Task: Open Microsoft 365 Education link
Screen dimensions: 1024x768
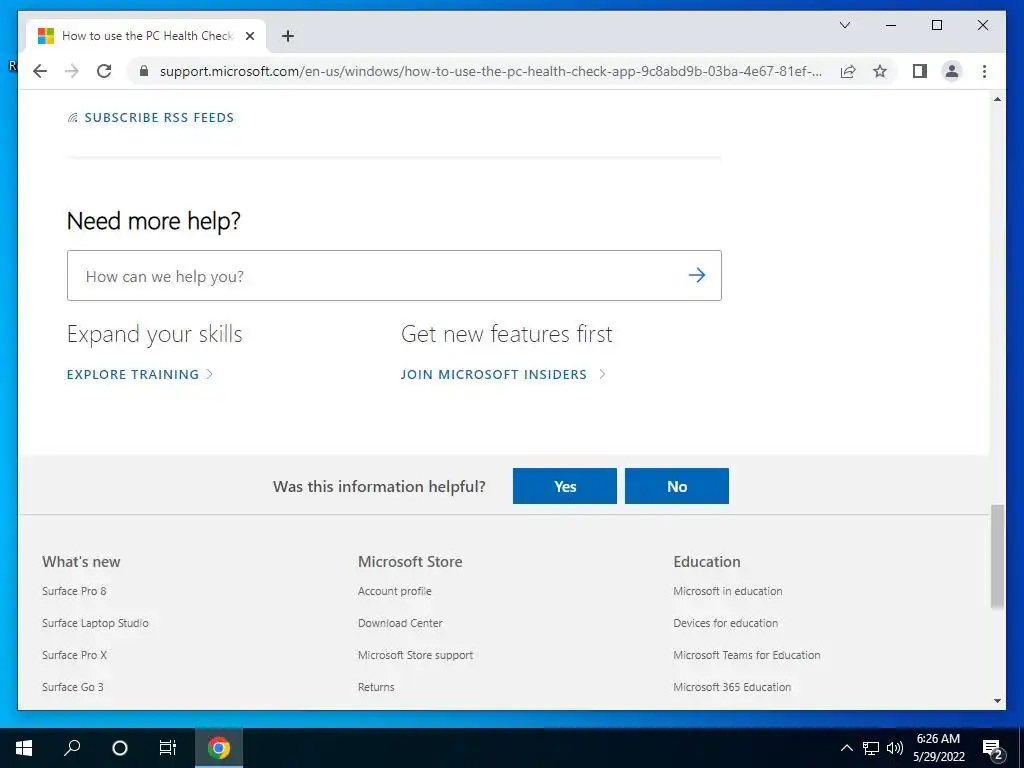Action: click(x=732, y=687)
